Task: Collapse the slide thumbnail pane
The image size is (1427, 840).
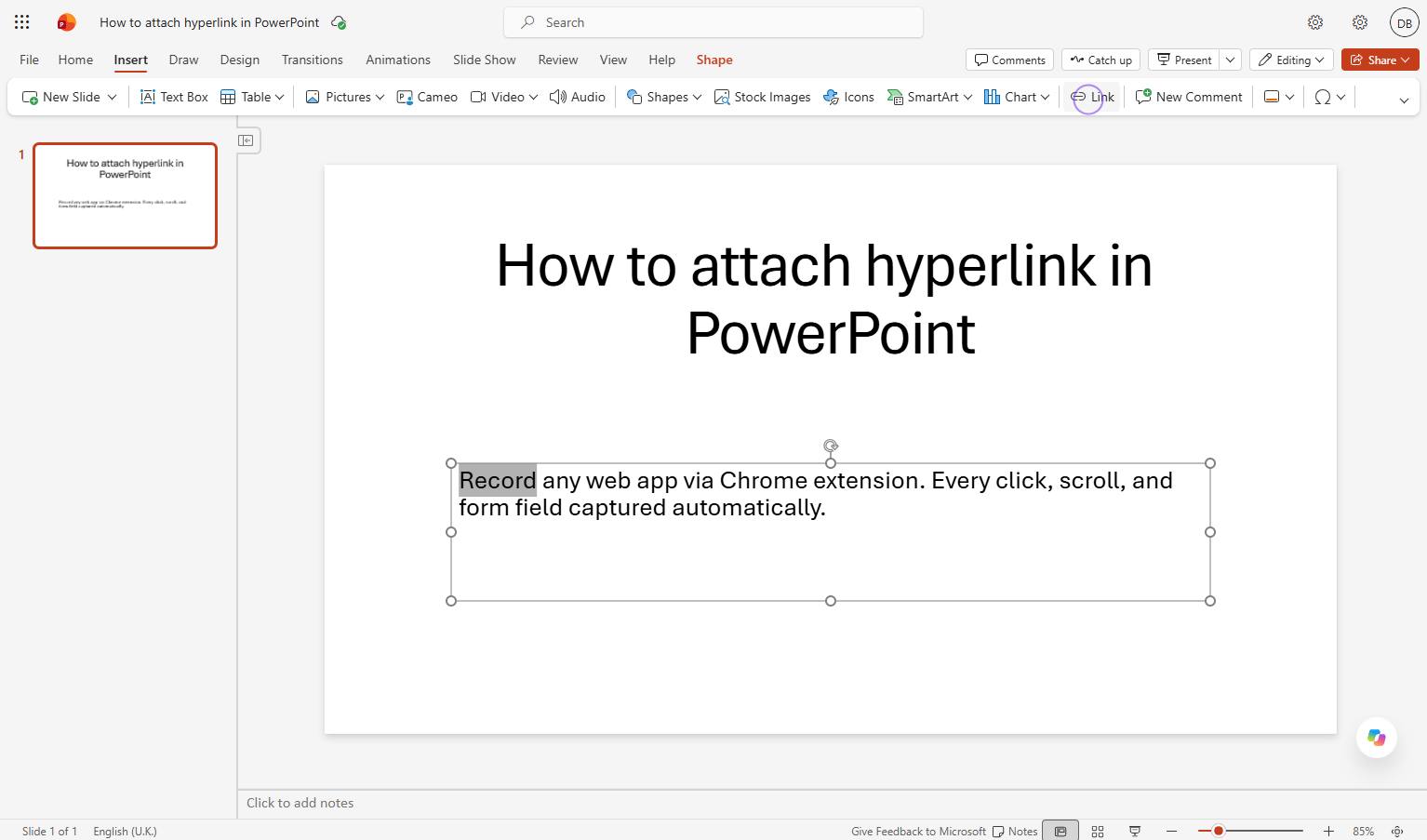Action: [x=247, y=140]
